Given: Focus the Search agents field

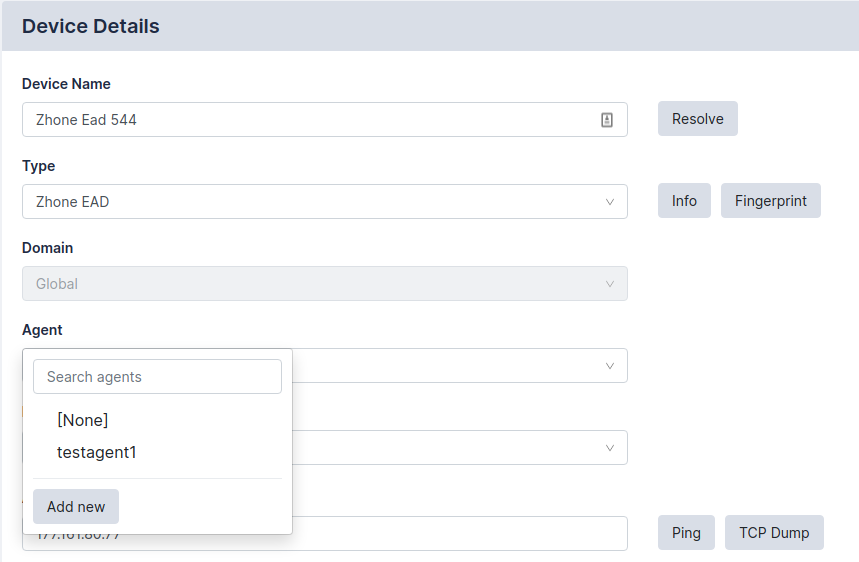Looking at the screenshot, I should coord(157,377).
